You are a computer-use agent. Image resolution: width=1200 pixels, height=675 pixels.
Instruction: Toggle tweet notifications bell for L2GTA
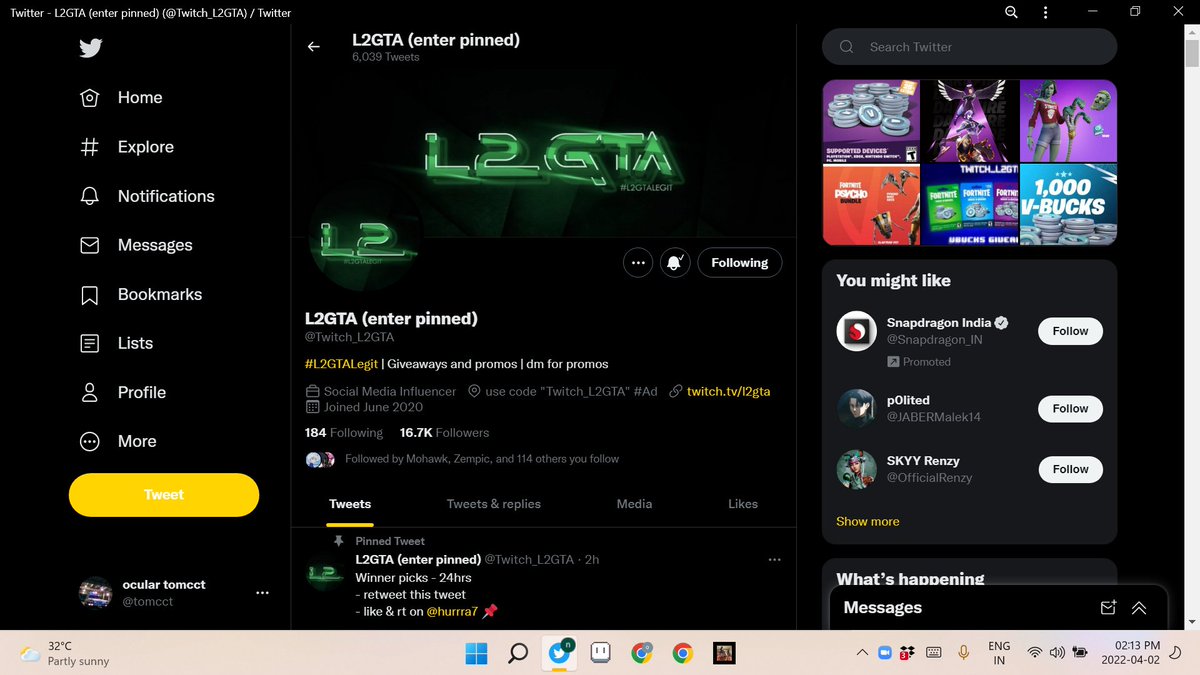675,263
